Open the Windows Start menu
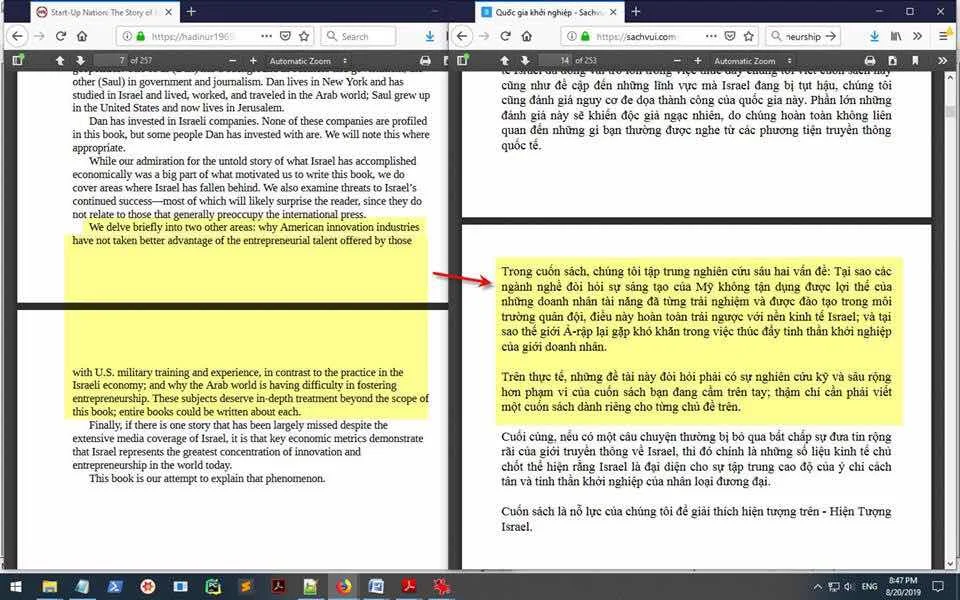960x600 pixels. (x=15, y=587)
